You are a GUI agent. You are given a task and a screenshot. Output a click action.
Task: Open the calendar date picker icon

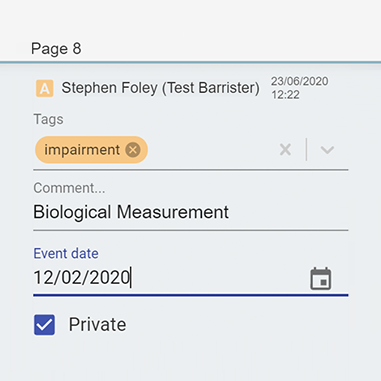coord(321,279)
